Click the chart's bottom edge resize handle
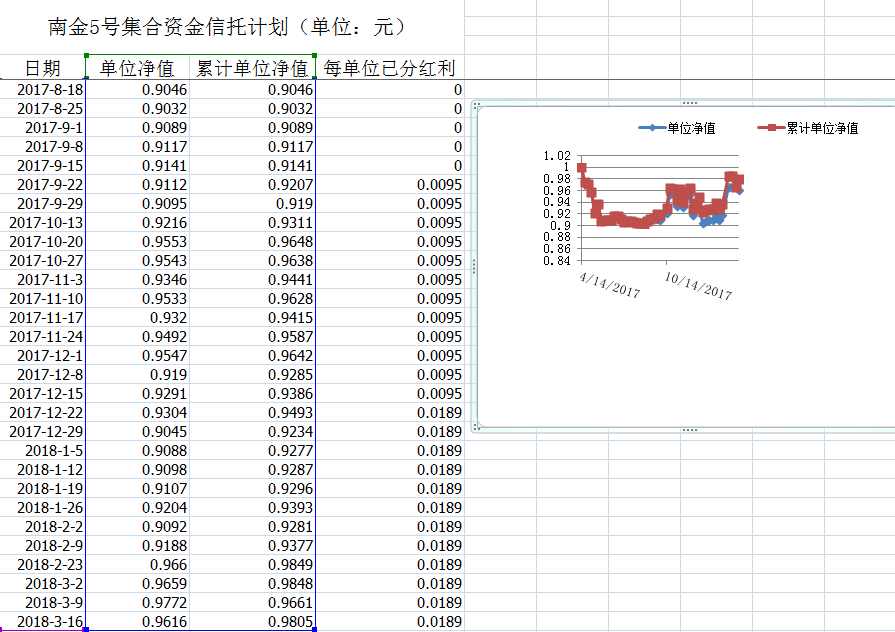 [689, 429]
